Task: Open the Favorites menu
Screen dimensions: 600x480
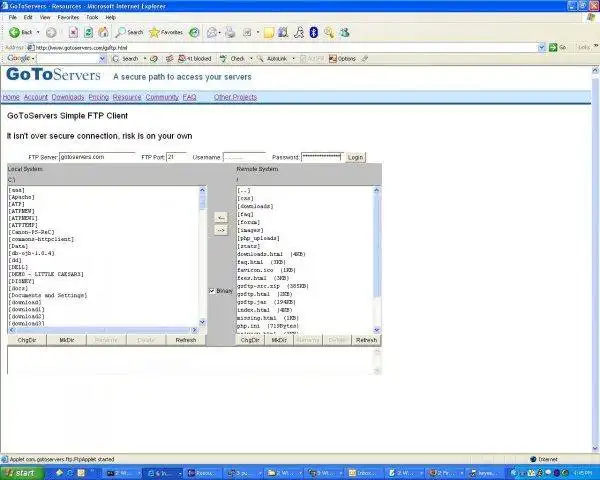Action: click(x=68, y=17)
